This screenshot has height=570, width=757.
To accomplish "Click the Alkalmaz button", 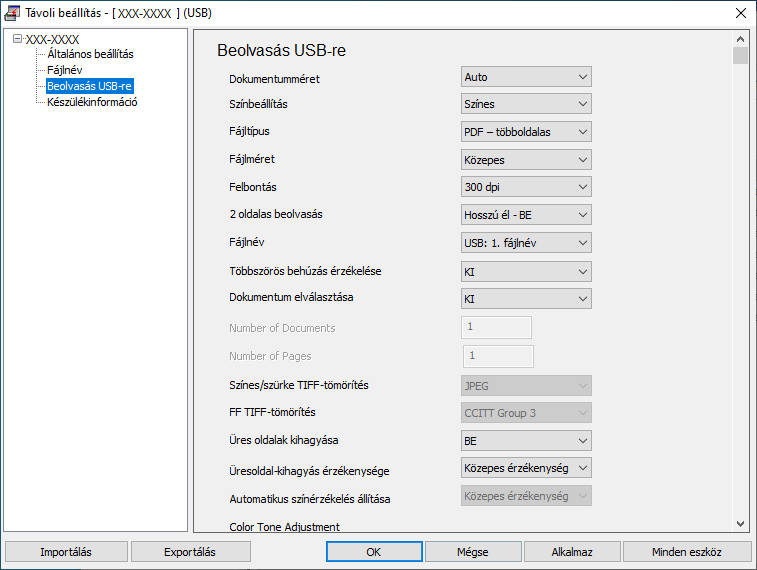I will point(572,552).
